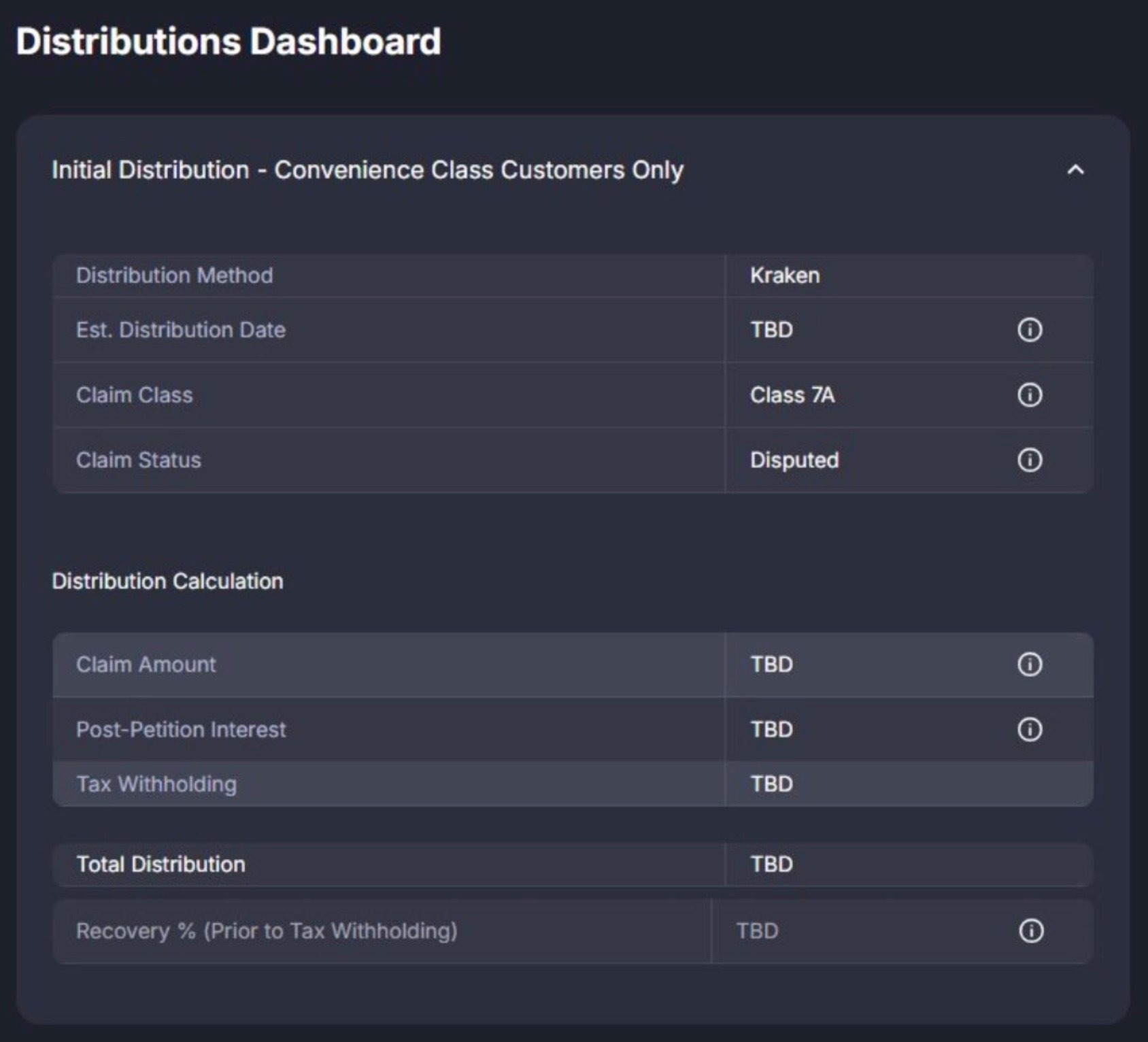Click the Distributions Dashboard heading
The height and width of the screenshot is (1042, 1148).
229,41
